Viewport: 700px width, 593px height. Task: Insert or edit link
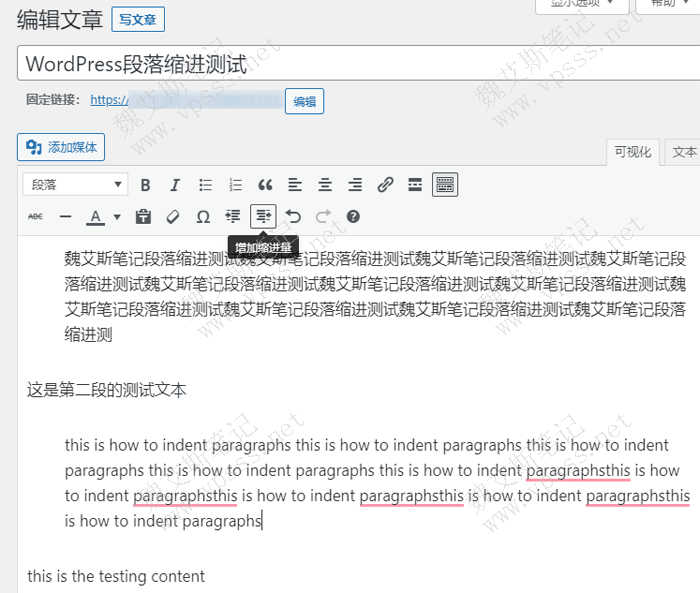point(385,185)
